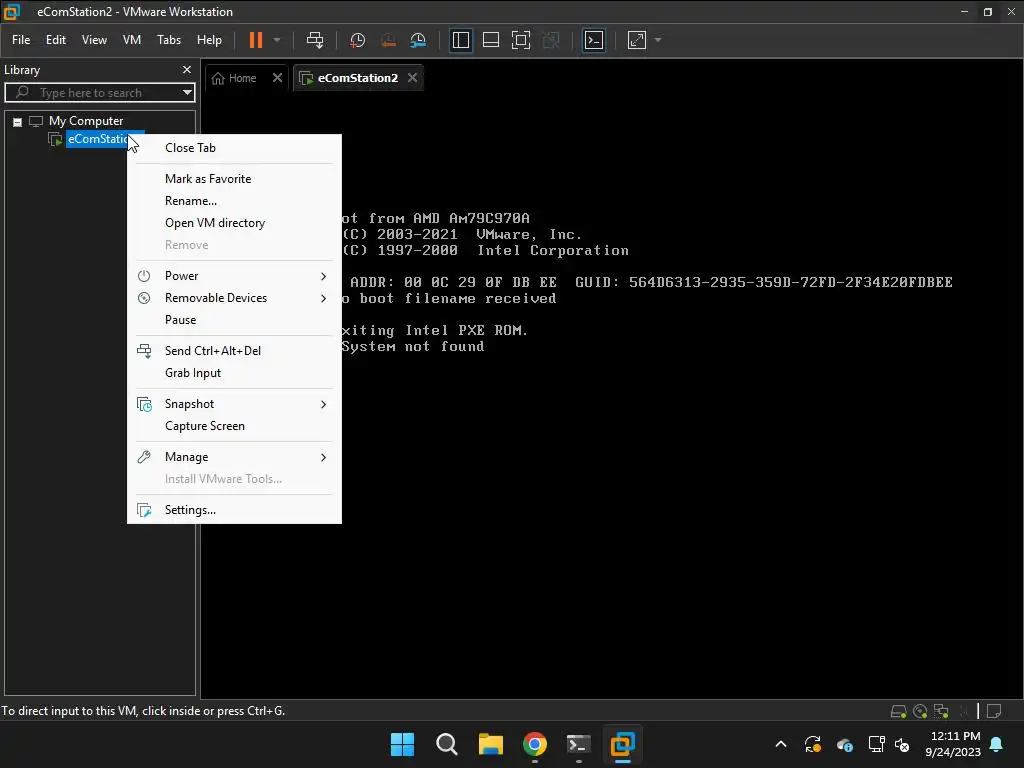This screenshot has width=1024, height=768.
Task: Choose Grab Input
Action: (x=234, y=373)
